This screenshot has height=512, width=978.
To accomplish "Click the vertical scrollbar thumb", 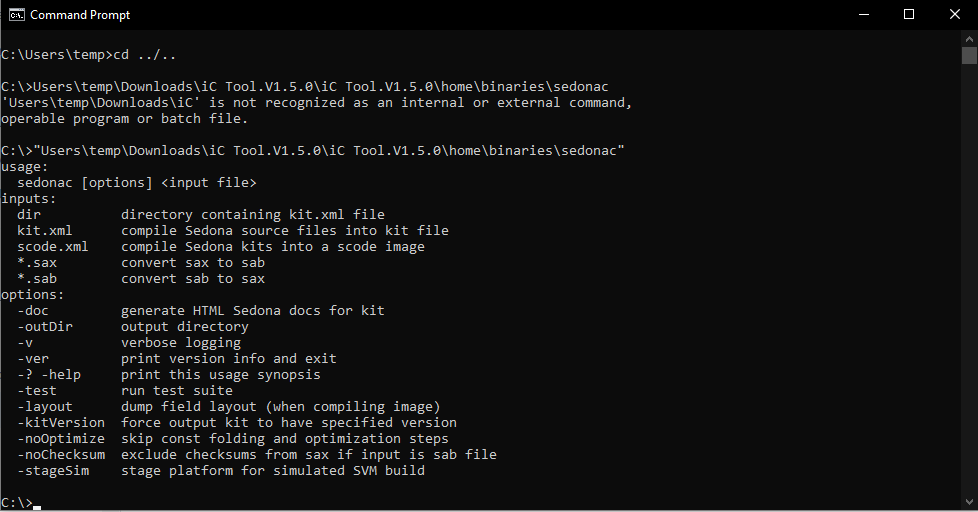I will pyautogui.click(x=968, y=56).
